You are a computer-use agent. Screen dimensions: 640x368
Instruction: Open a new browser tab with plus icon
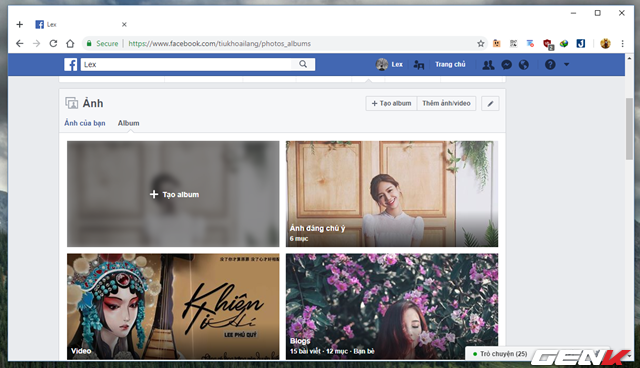click(20, 24)
